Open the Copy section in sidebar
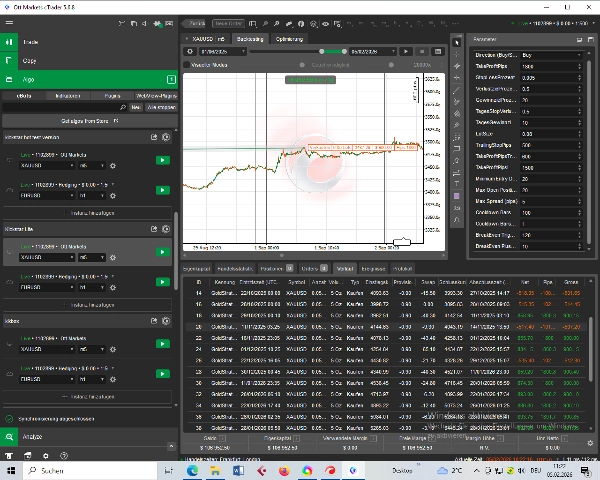 pyautogui.click(x=30, y=61)
